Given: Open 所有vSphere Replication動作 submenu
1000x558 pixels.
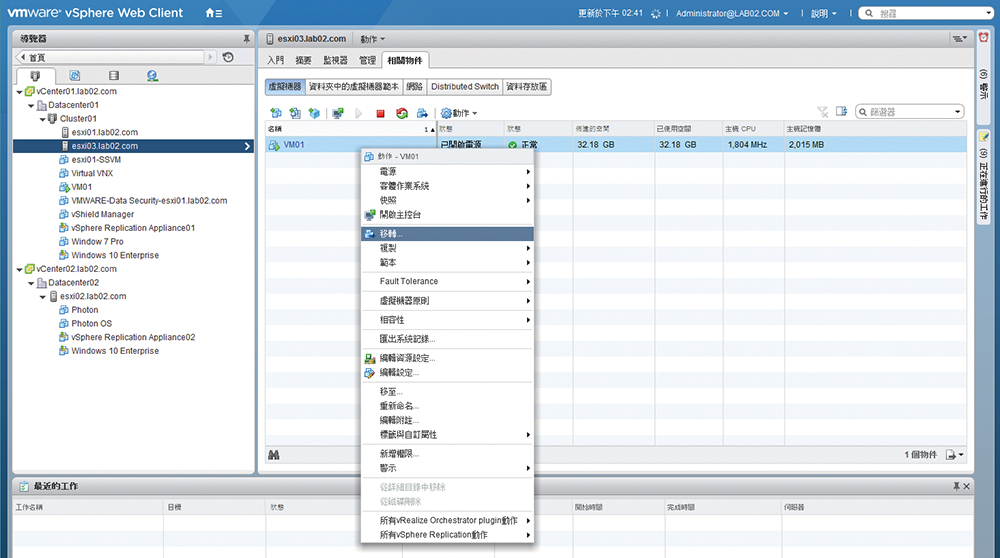Looking at the screenshot, I should tap(447, 535).
